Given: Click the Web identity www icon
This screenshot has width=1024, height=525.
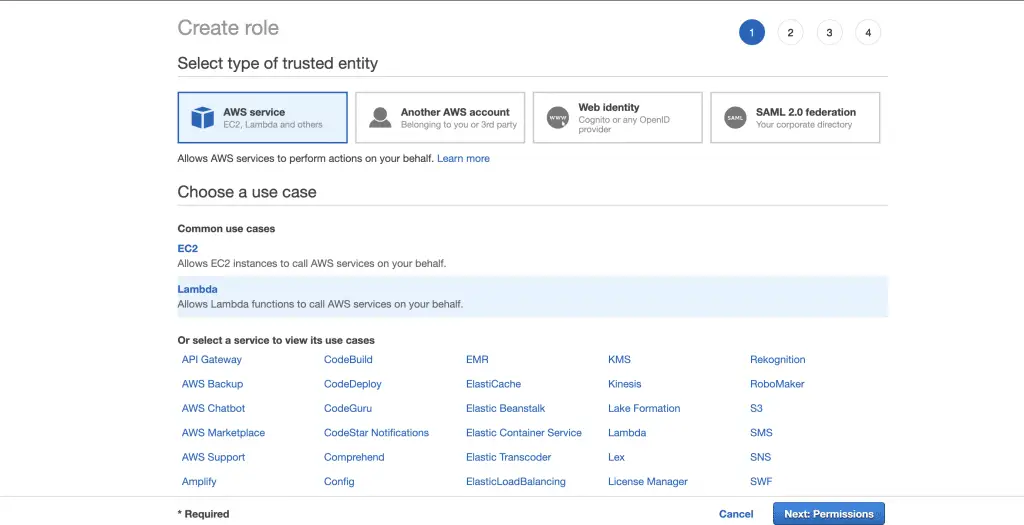Looking at the screenshot, I should [558, 118].
